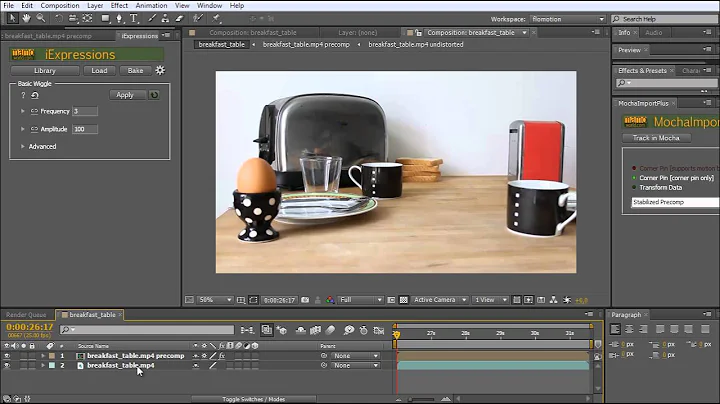Select the Type text tool
Screen dimensions: 720x404
(x=134, y=18)
